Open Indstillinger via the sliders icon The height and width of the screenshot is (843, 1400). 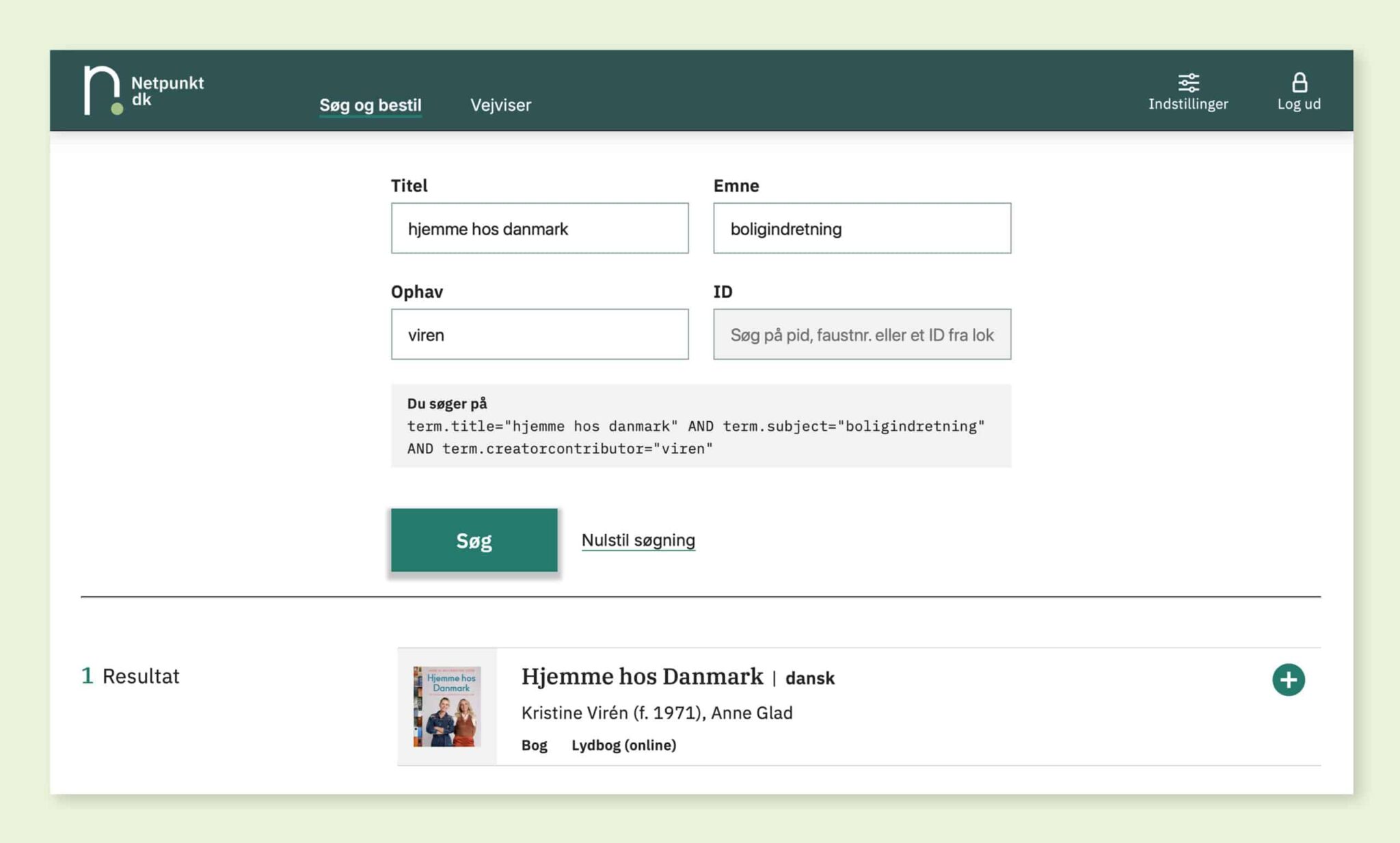coord(1188,83)
